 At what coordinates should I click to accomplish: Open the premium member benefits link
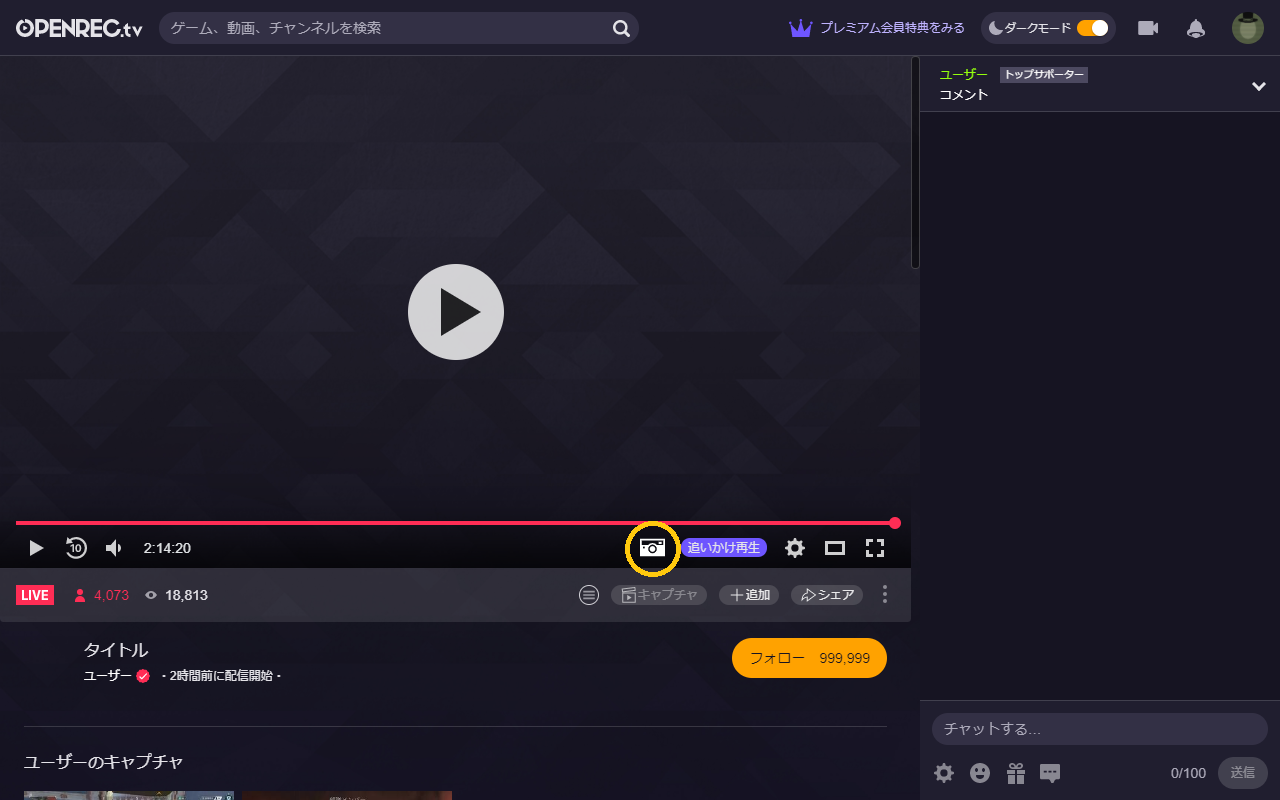[892, 28]
